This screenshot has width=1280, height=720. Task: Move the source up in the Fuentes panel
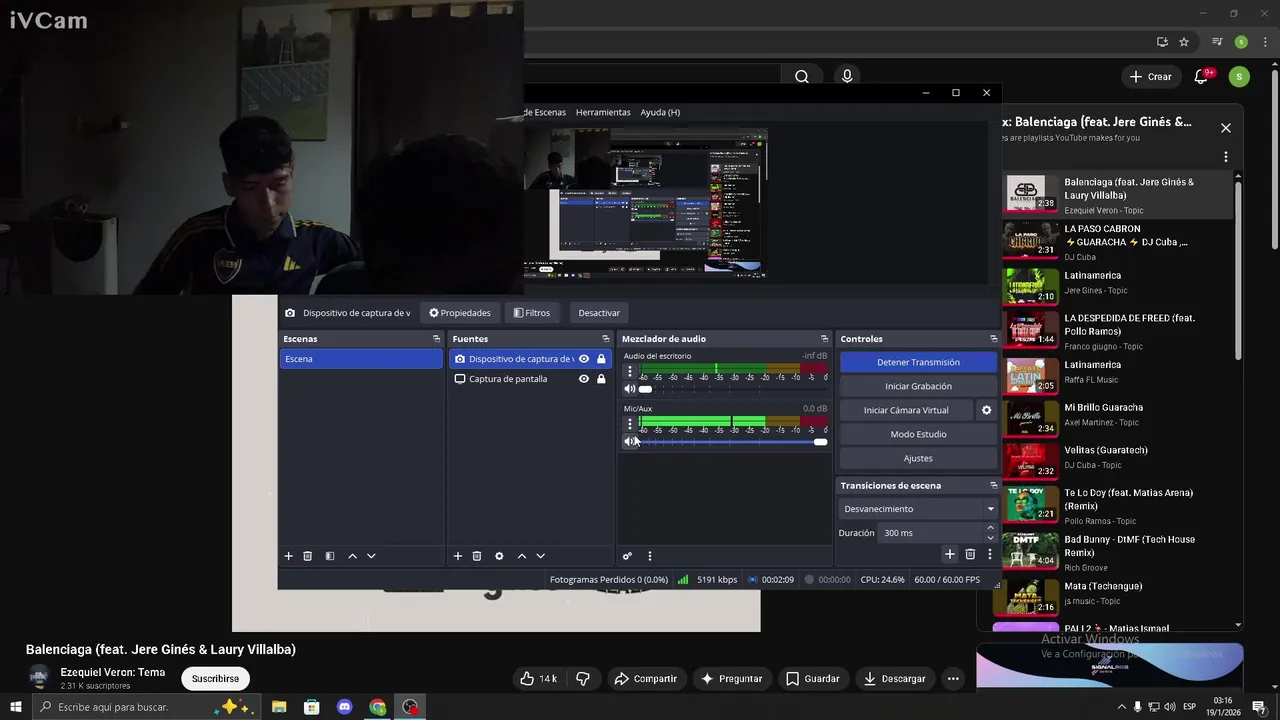pos(521,556)
